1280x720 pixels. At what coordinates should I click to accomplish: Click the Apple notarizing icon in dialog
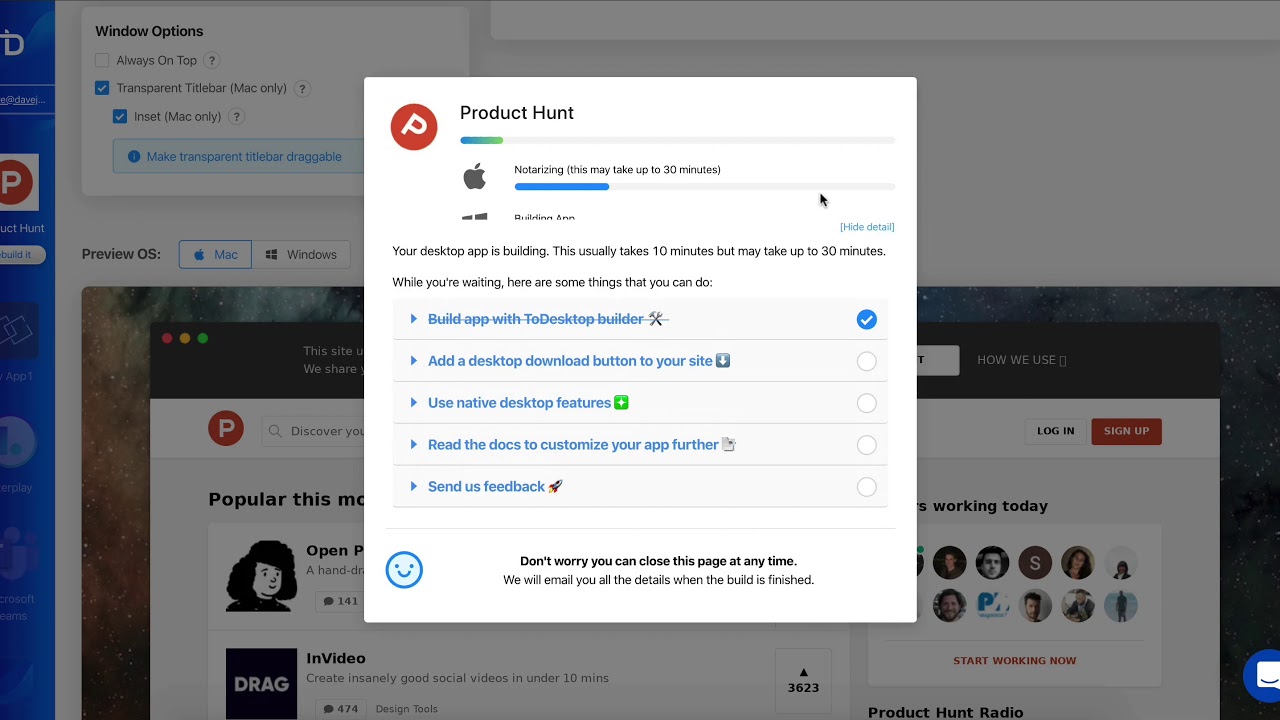pos(475,178)
